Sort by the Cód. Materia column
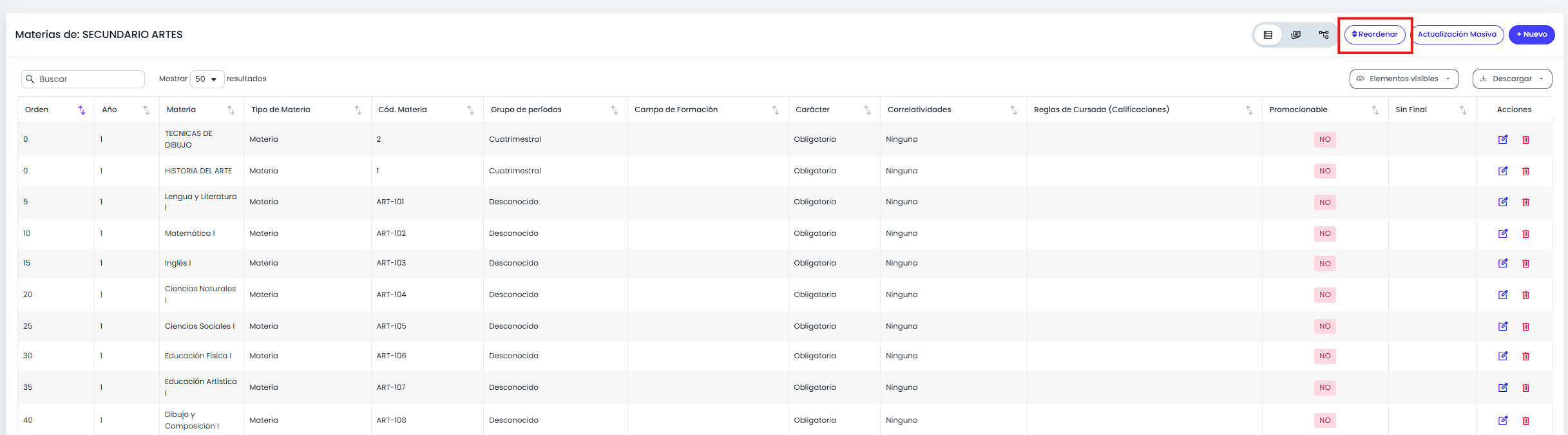Screen dimensions: 1568x435 tap(426, 110)
